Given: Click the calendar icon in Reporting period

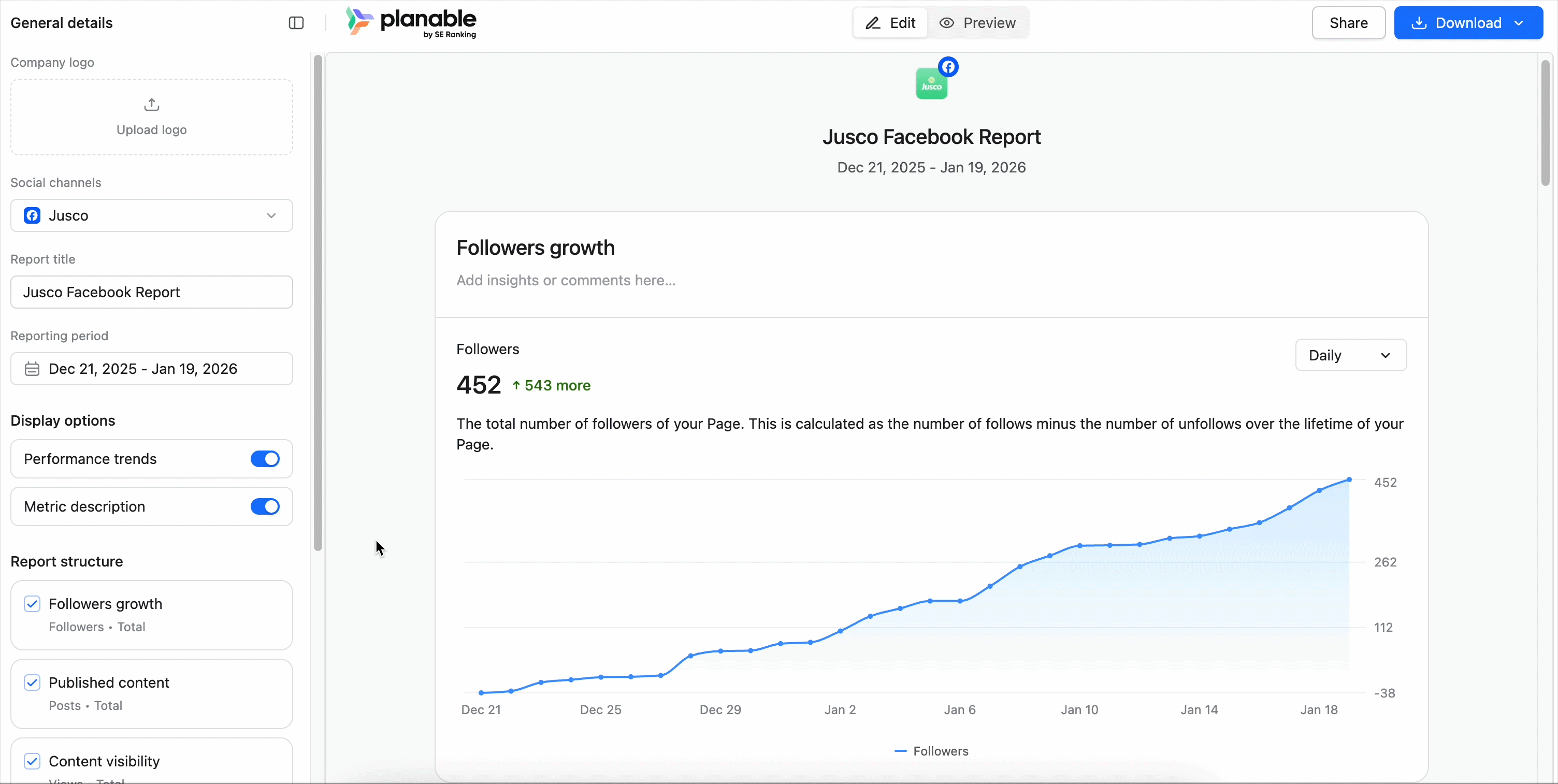Looking at the screenshot, I should (32, 369).
